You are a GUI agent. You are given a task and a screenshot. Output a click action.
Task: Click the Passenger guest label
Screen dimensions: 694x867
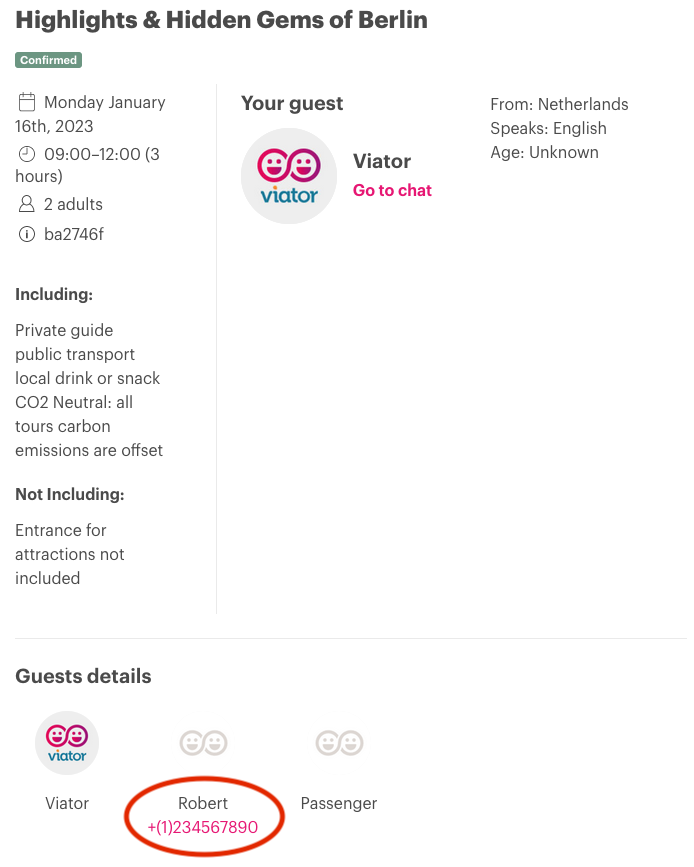pos(338,803)
